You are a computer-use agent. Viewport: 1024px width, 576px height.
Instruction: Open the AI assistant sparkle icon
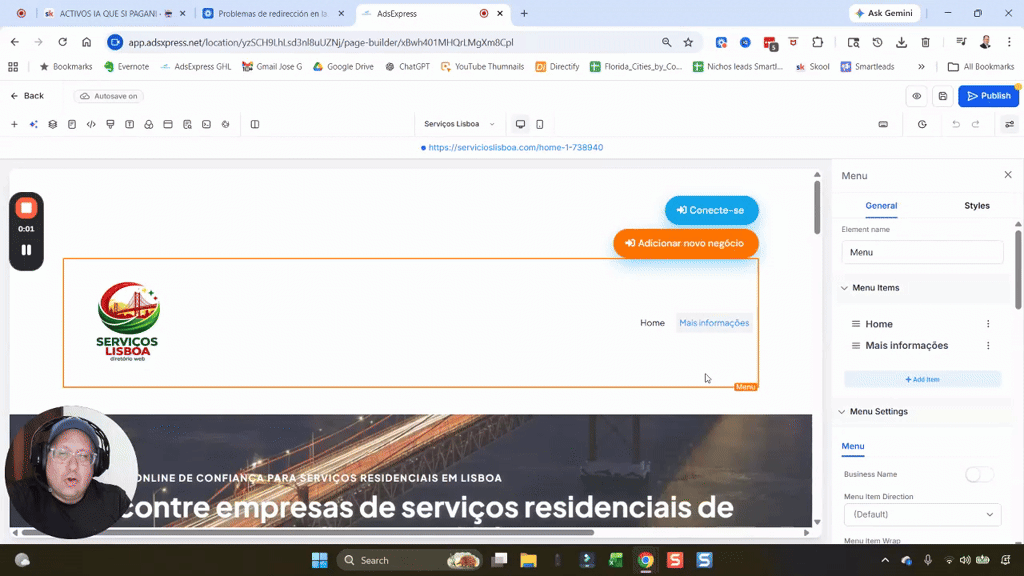coord(33,124)
